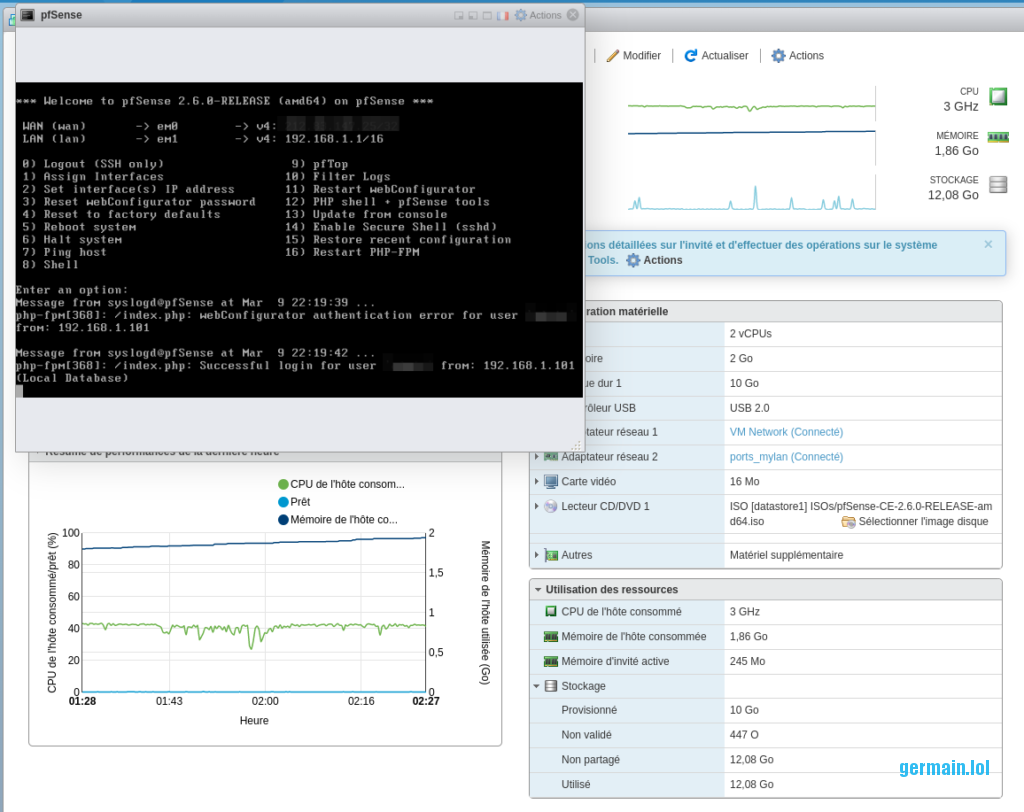The width and height of the screenshot is (1024, 812).
Task: Click the Mémoire RAM icon in top summary
Action: (997, 137)
